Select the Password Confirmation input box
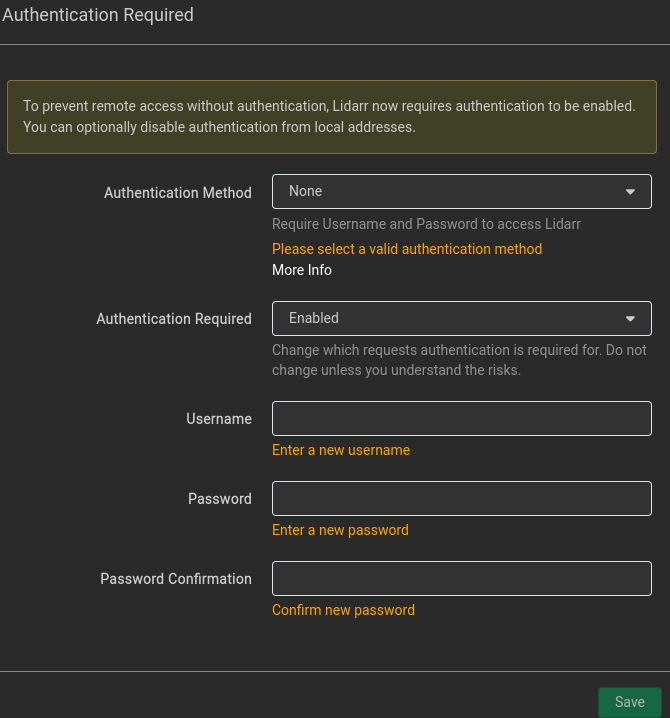The width and height of the screenshot is (670, 718). click(461, 578)
